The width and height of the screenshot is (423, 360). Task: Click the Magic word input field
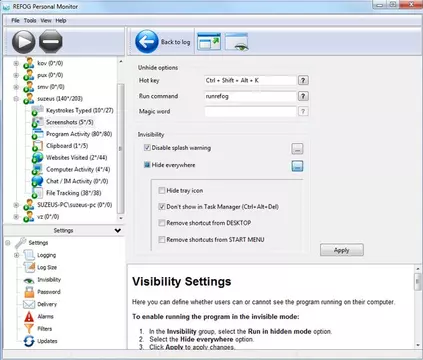250,111
